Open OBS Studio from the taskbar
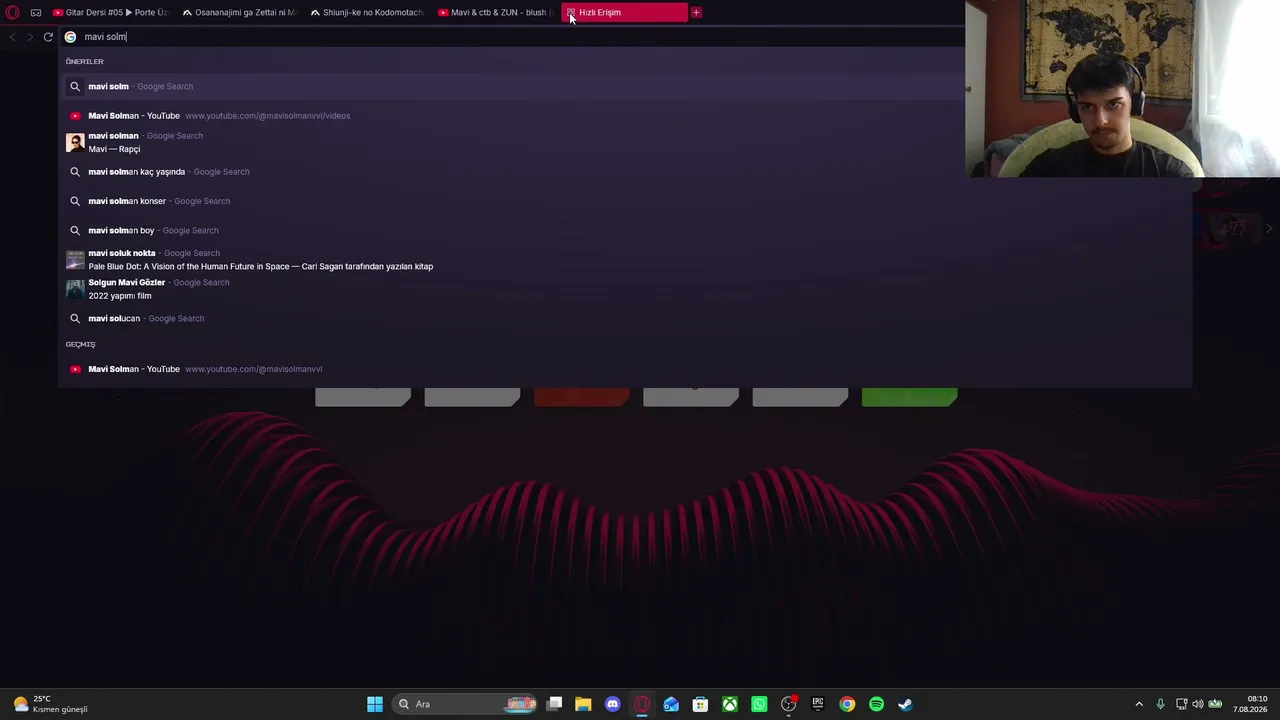 [x=788, y=704]
